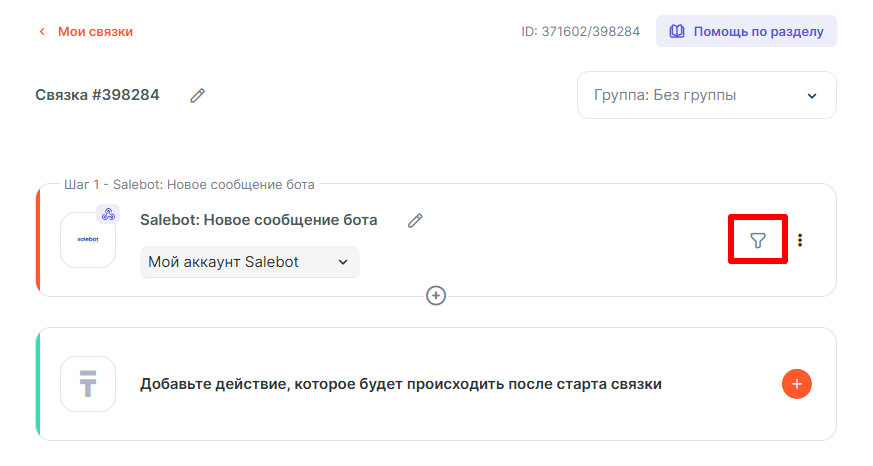This screenshot has height=466, width=873.
Task: Expand the Мой аккаунт Salebot selector
Action: [x=249, y=262]
